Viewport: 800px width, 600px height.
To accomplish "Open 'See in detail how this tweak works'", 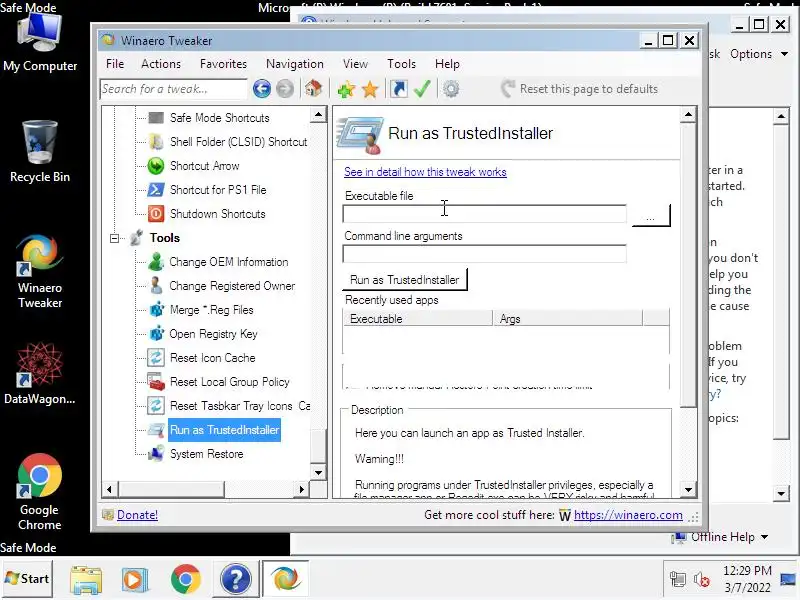I will tap(425, 172).
